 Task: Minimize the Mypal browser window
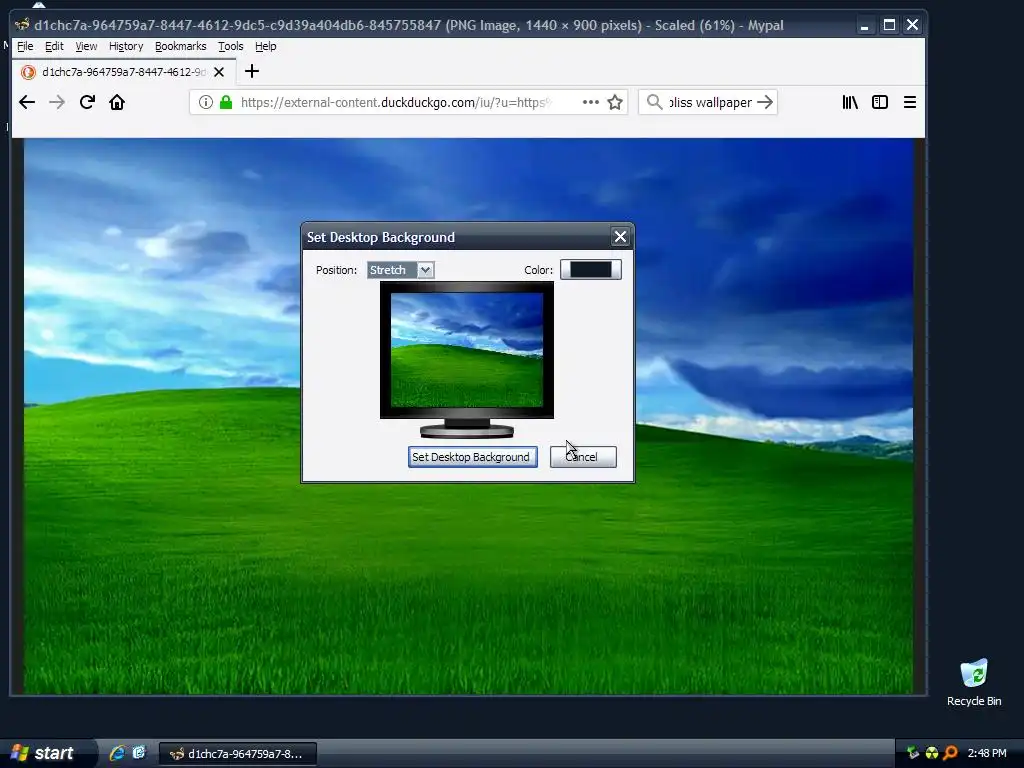(865, 25)
